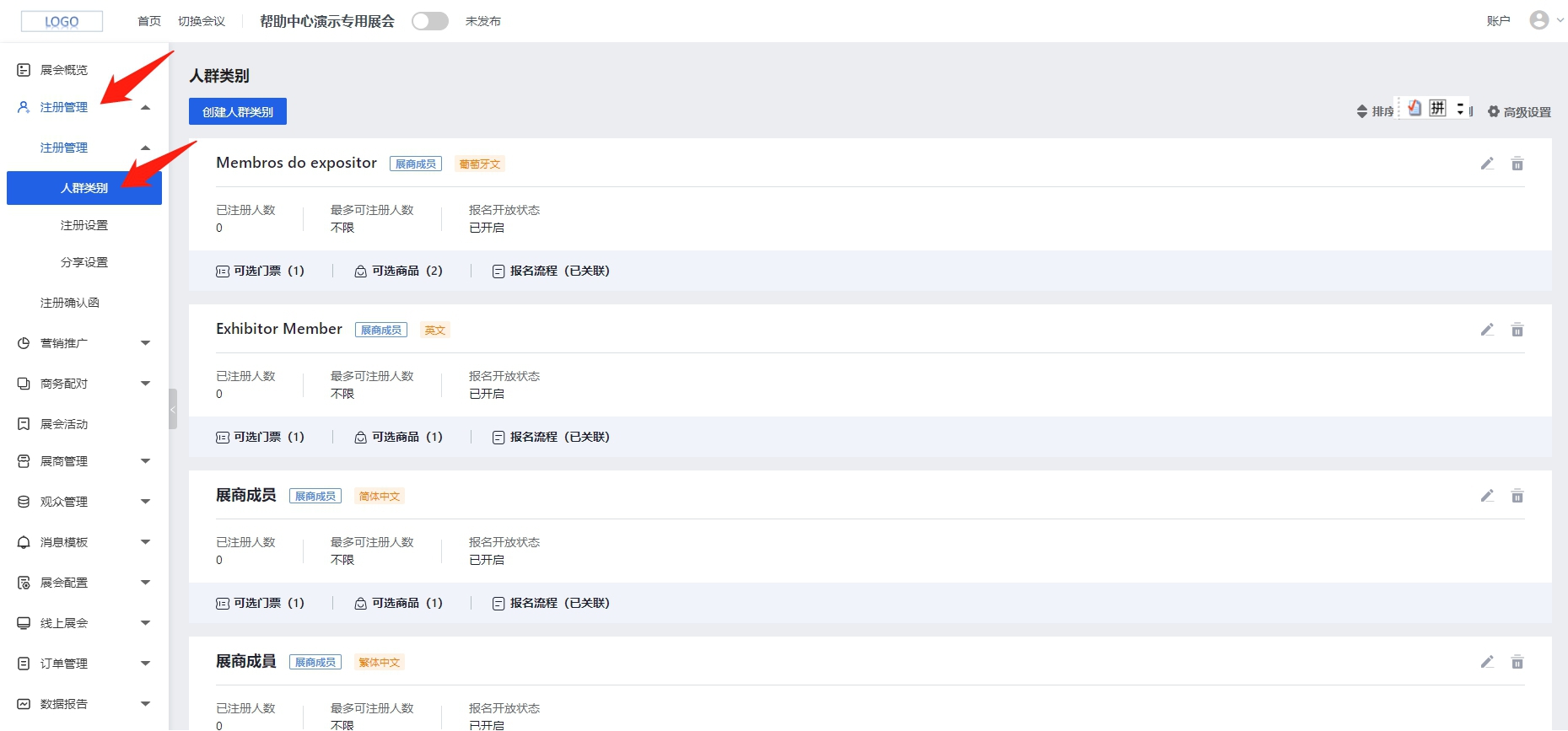Collapse the 注册管理 top-level menu
This screenshot has height=731, width=1568.
pos(145,108)
